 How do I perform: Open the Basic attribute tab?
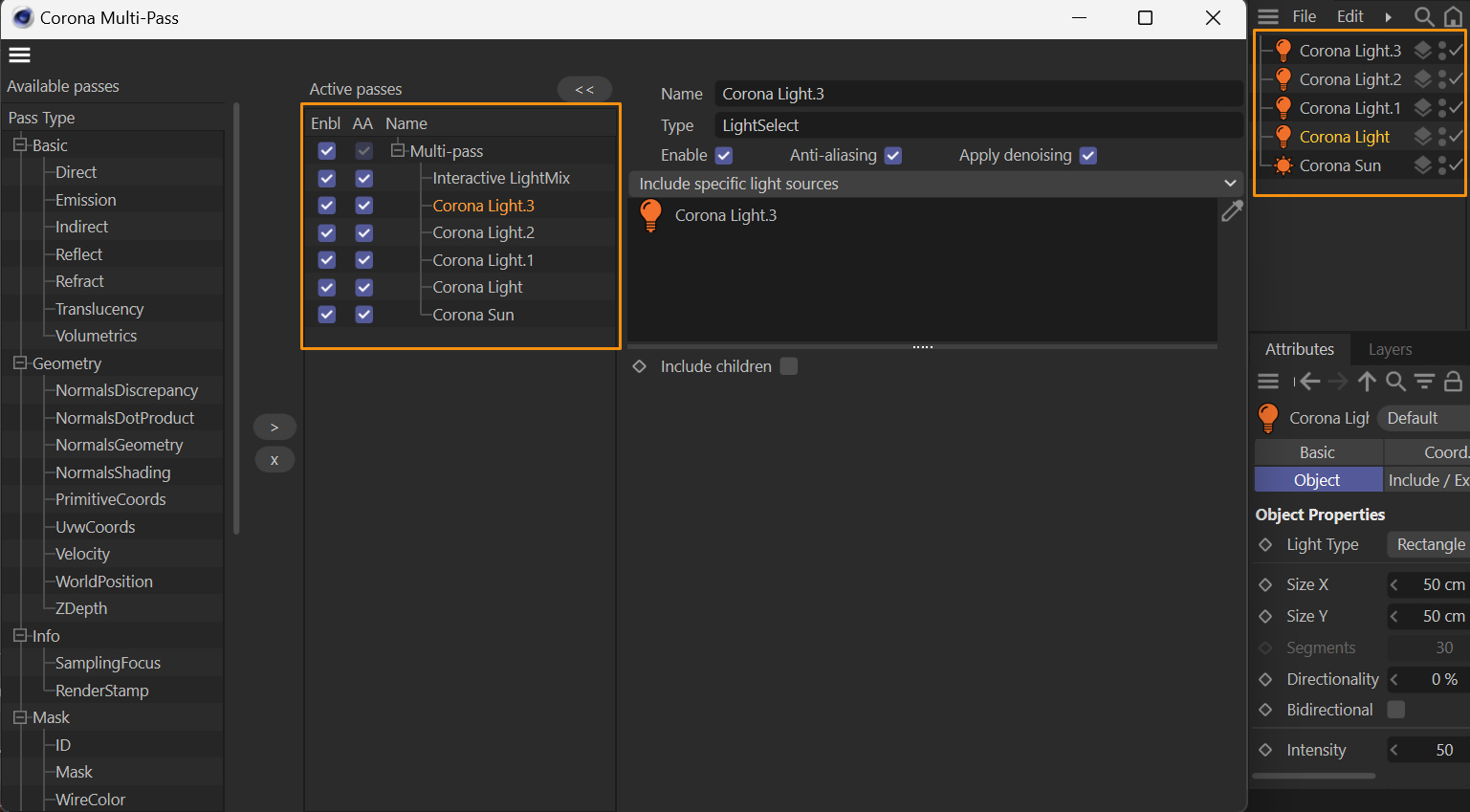point(1317,452)
